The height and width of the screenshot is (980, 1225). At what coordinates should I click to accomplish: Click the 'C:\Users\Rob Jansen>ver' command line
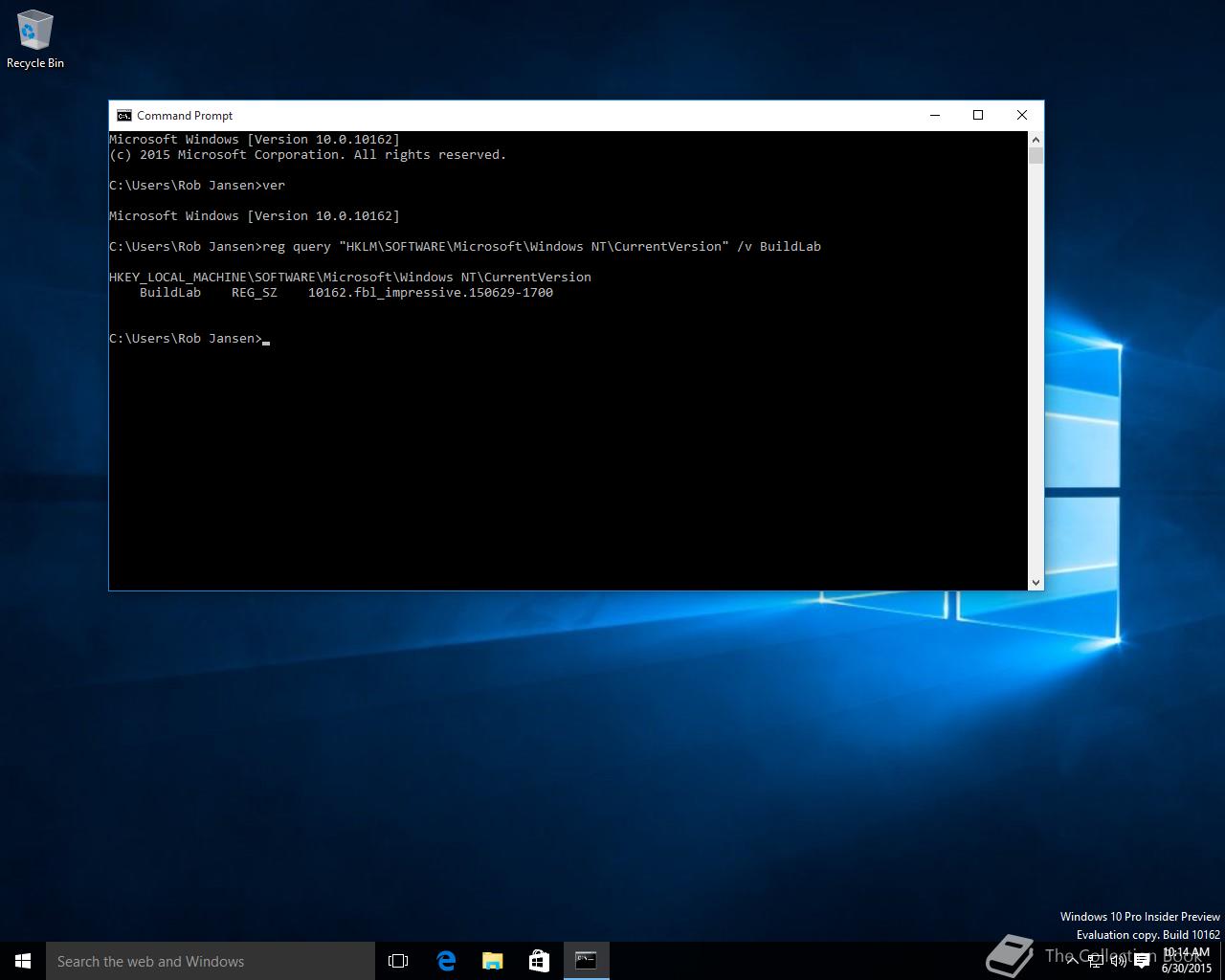pos(197,185)
